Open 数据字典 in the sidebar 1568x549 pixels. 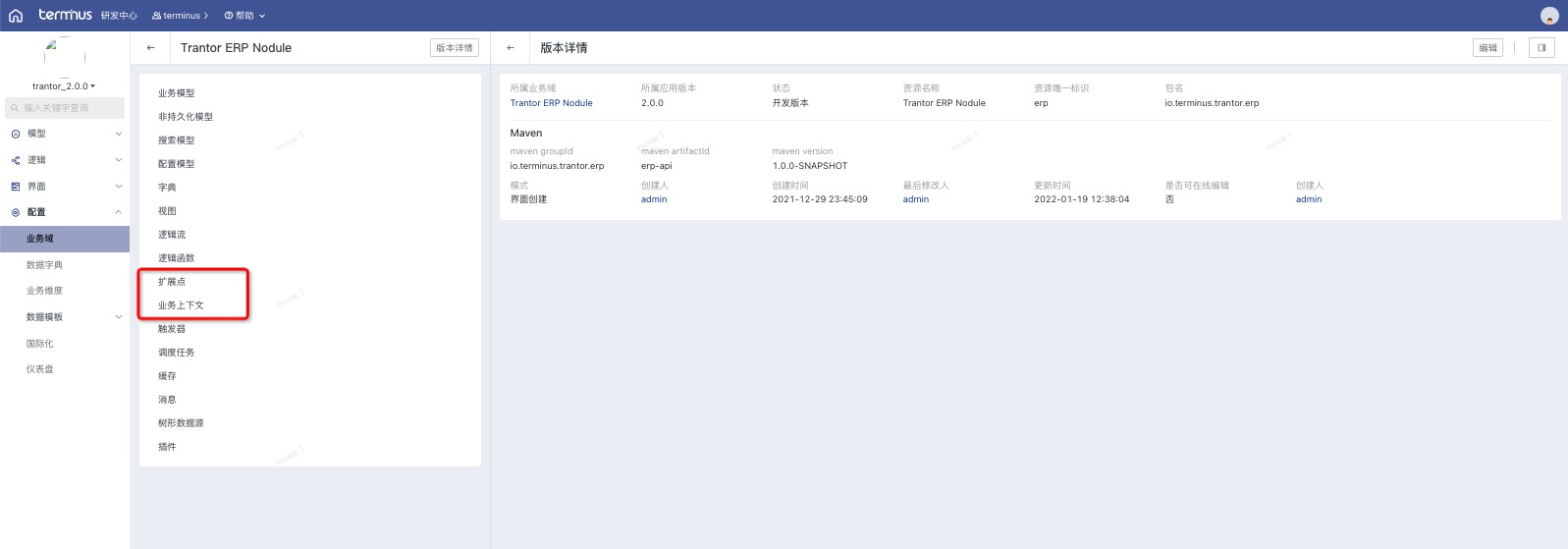pos(44,265)
